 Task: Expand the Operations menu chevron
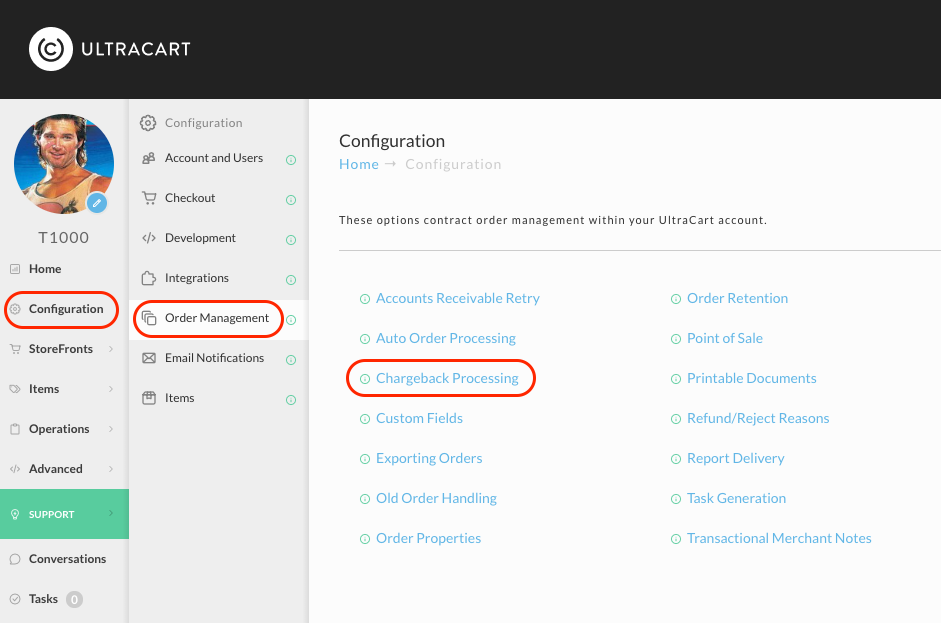pos(111,429)
